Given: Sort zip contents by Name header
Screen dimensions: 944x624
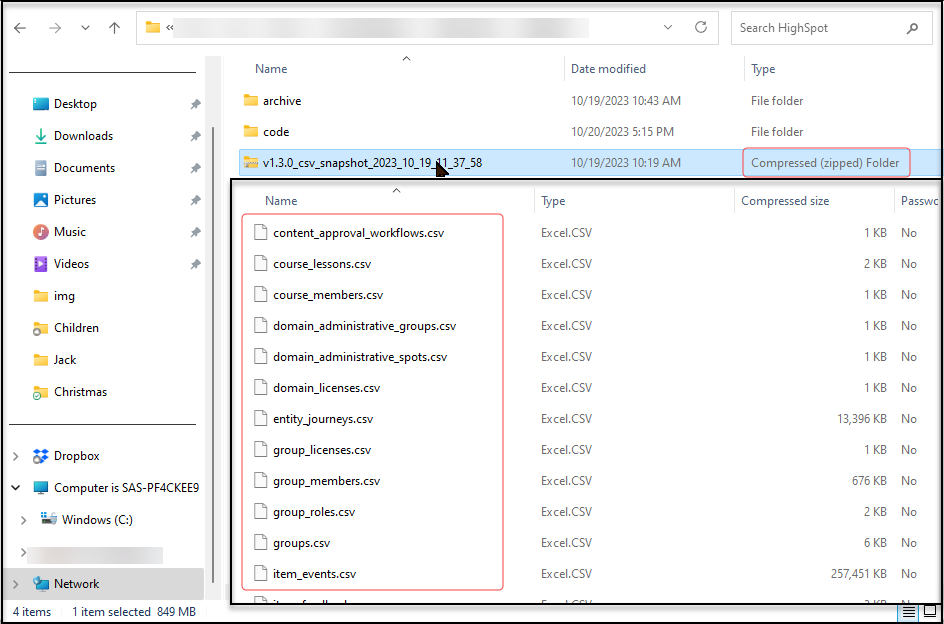Looking at the screenshot, I should (281, 201).
